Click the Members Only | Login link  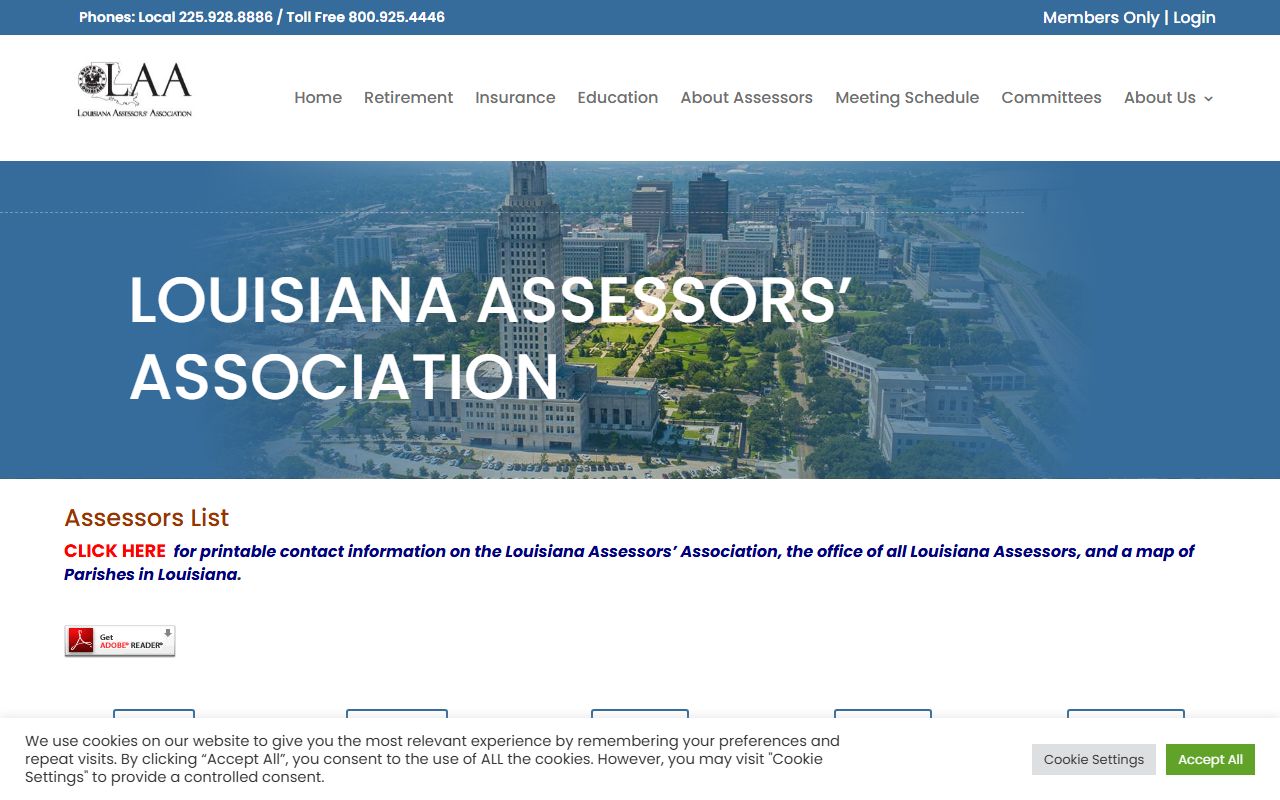click(1129, 17)
